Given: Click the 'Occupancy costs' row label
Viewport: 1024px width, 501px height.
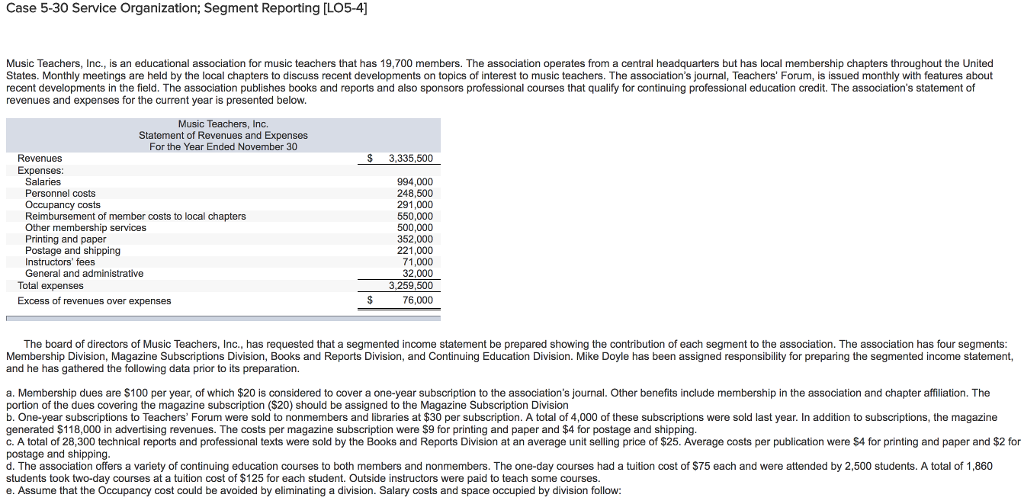Looking at the screenshot, I should coord(63,205).
